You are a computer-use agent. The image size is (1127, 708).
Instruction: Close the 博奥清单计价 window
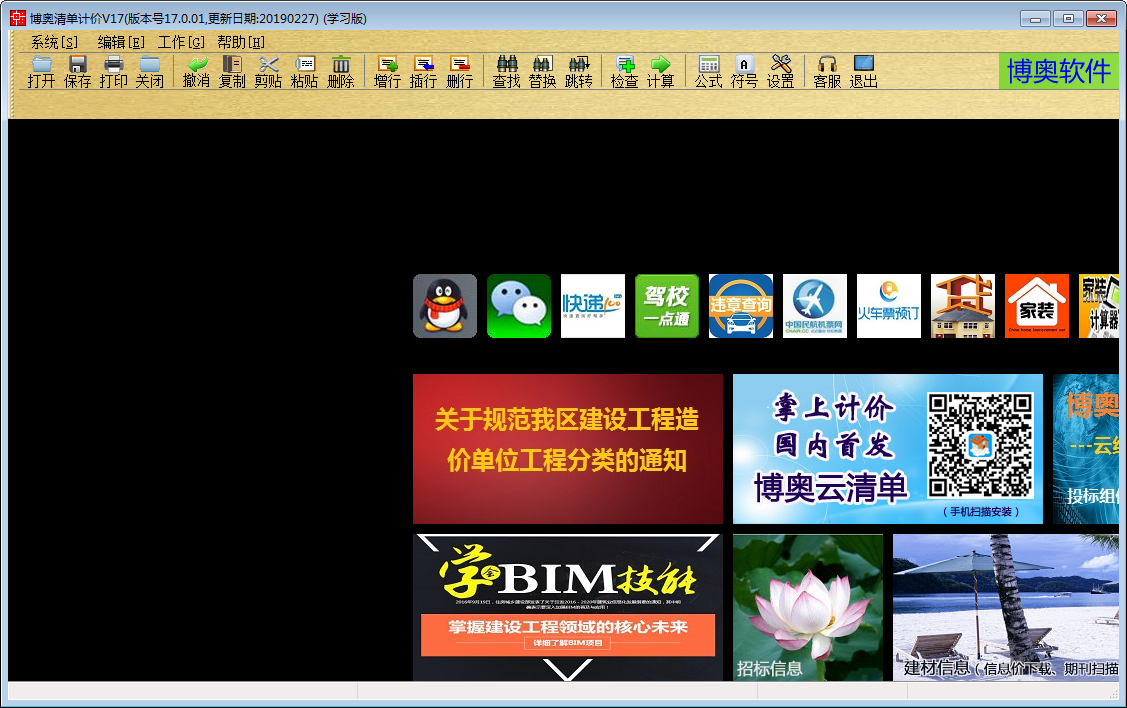1101,19
